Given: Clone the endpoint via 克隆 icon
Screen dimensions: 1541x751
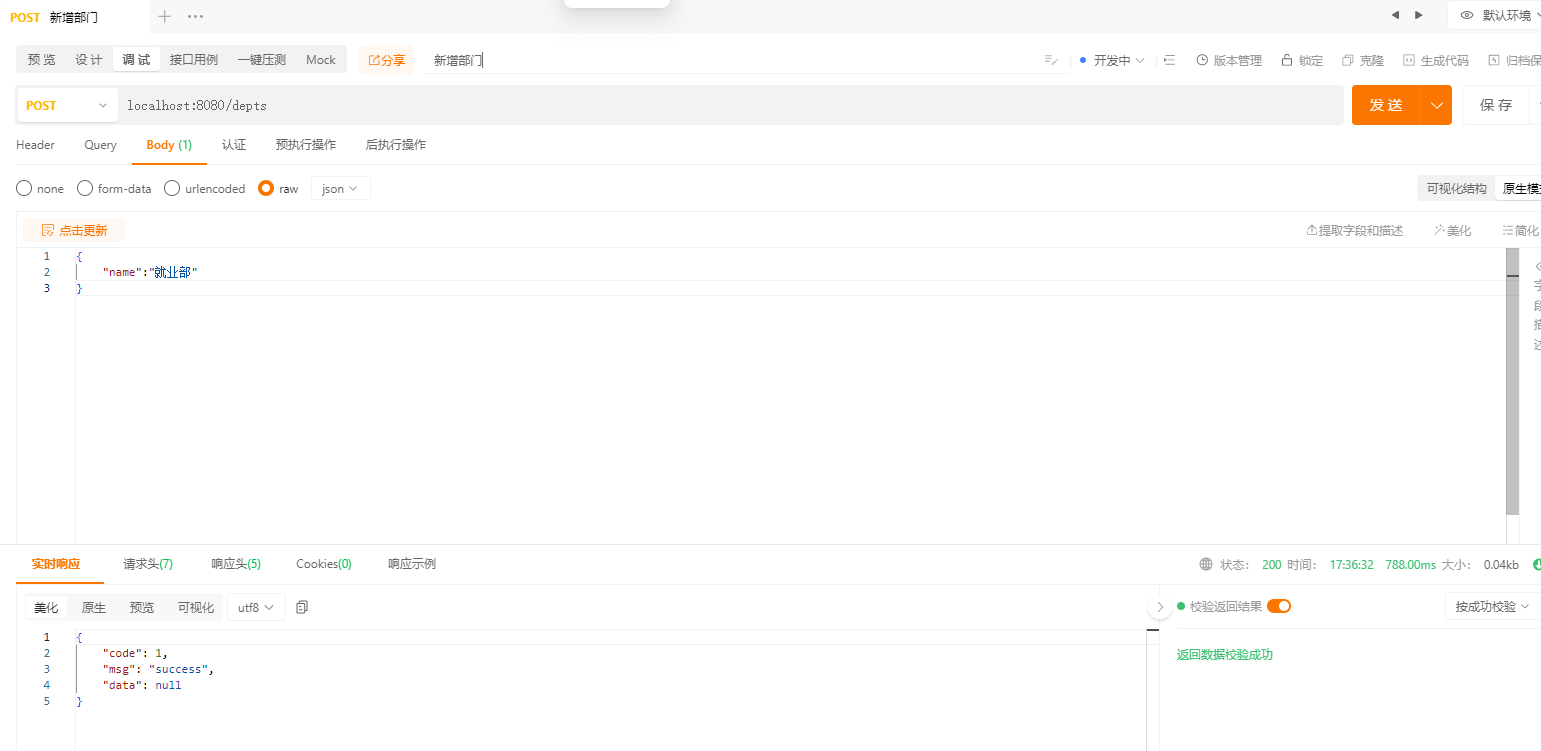Looking at the screenshot, I should click(x=1362, y=59).
